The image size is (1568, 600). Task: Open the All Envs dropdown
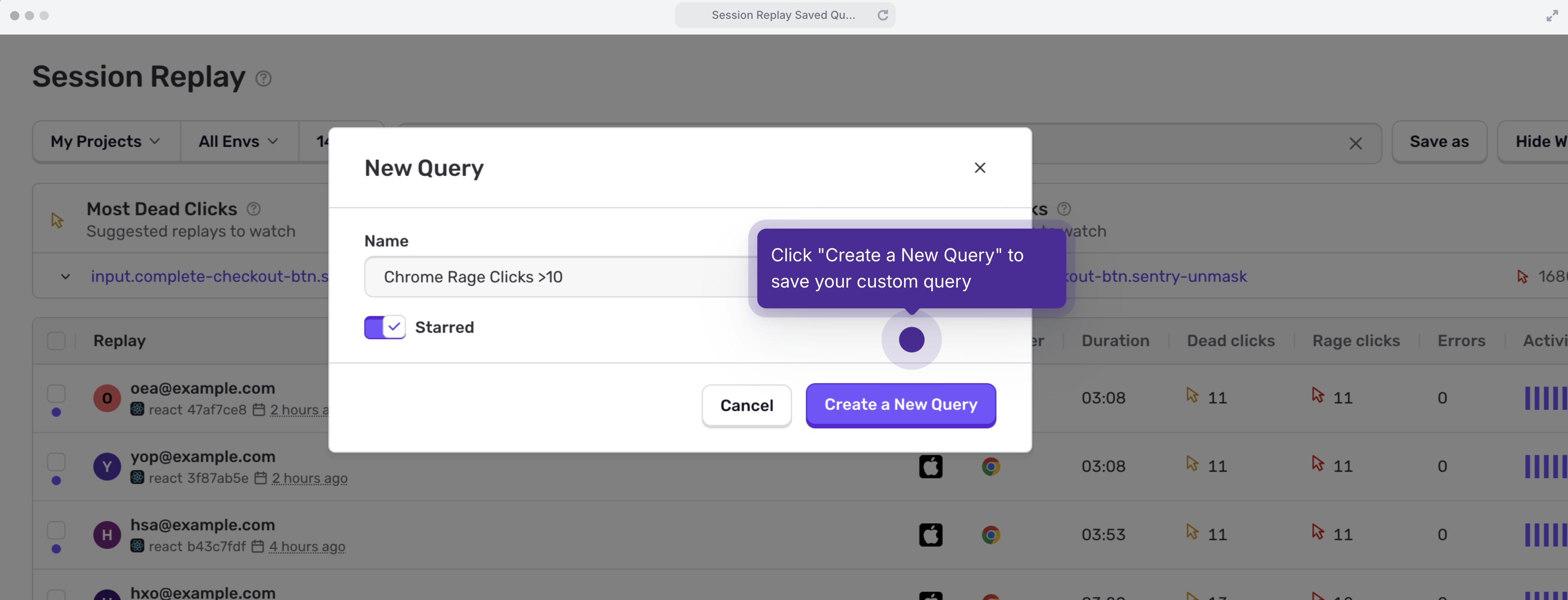238,141
